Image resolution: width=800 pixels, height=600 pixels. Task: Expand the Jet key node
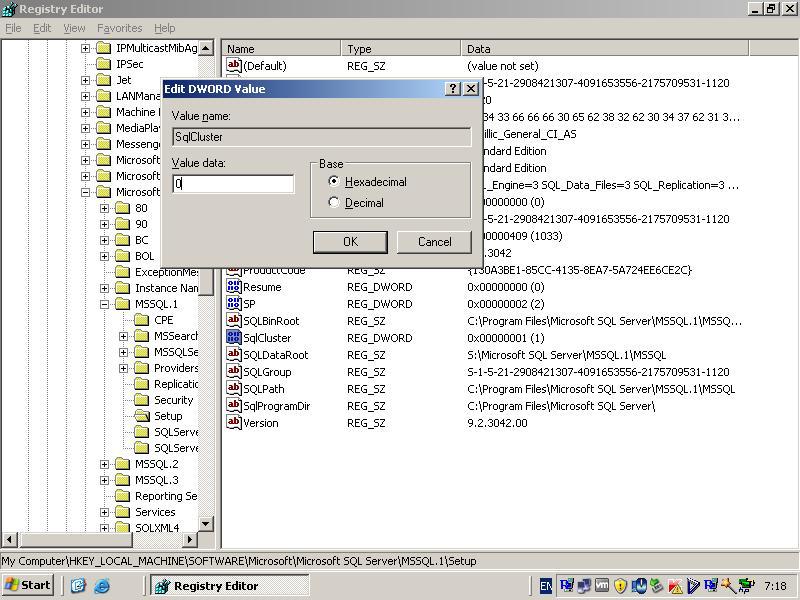tap(85, 80)
